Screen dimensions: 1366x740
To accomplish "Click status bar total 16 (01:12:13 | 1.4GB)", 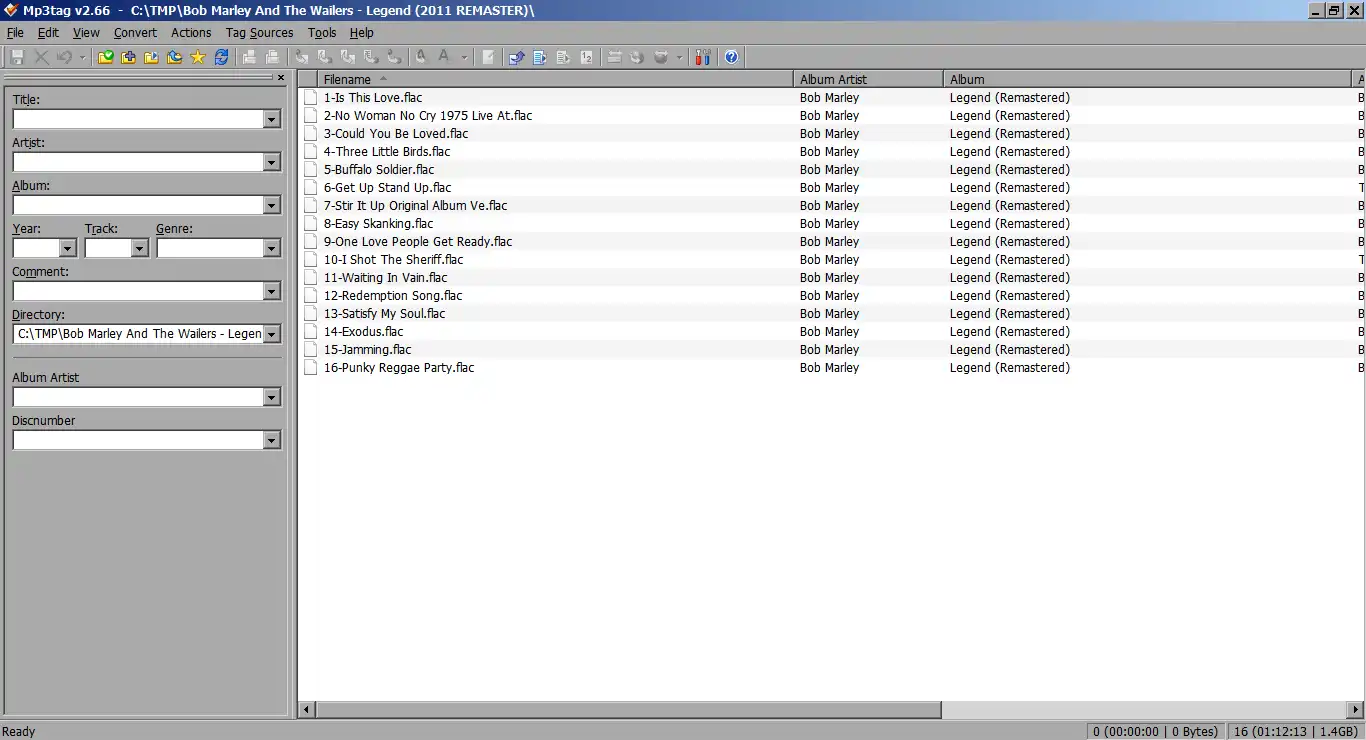I will pos(1295,731).
